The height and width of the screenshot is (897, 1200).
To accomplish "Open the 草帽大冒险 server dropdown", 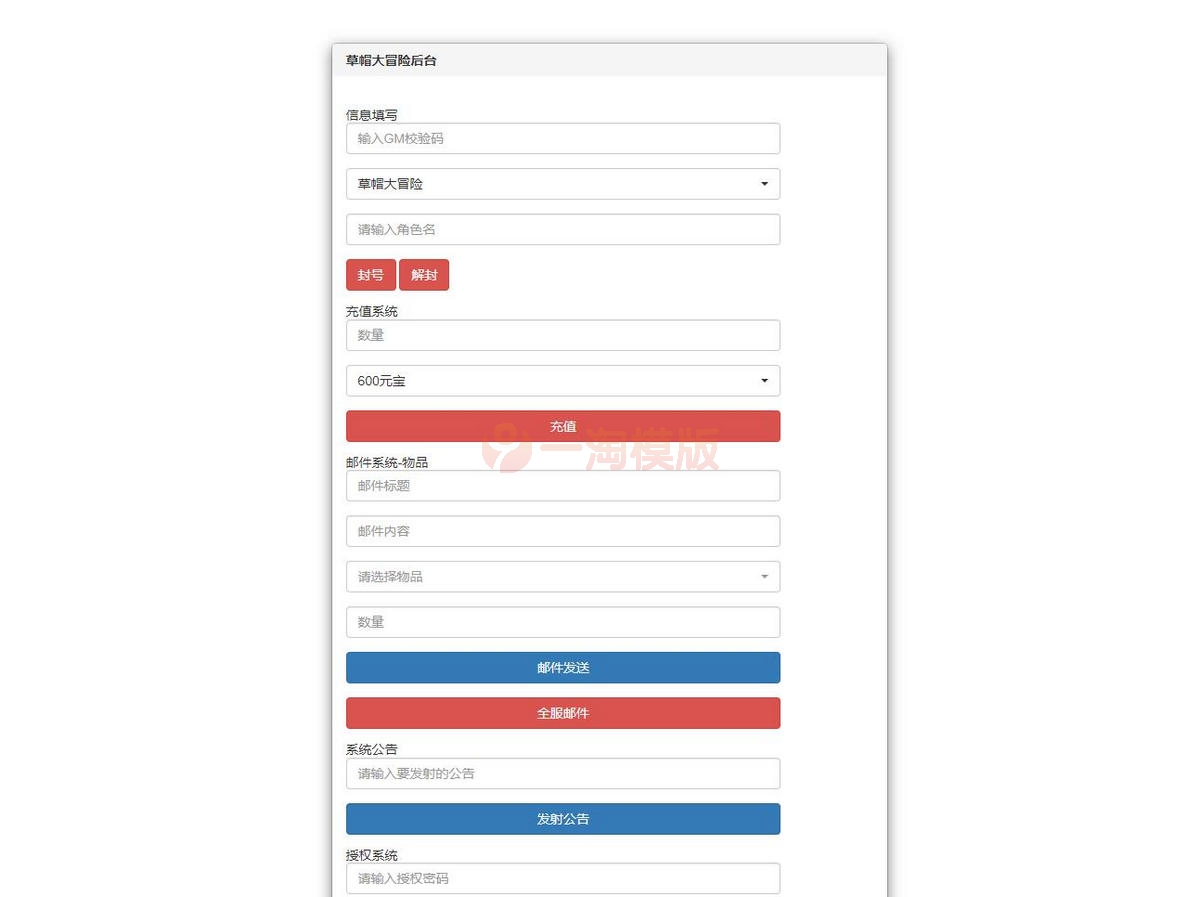I will click(x=562, y=184).
